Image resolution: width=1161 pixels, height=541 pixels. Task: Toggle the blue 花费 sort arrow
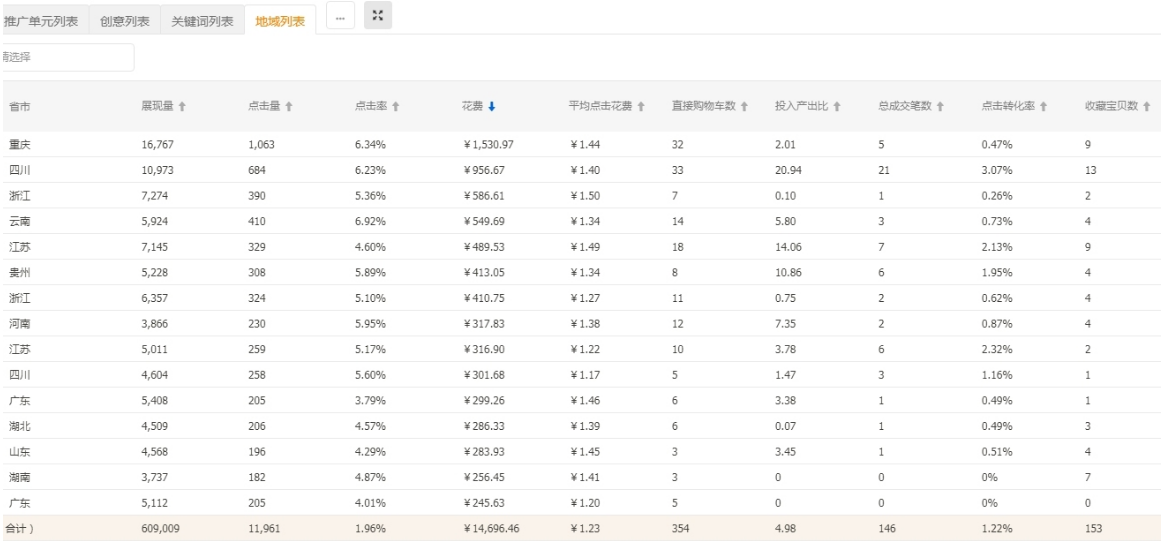[492, 107]
